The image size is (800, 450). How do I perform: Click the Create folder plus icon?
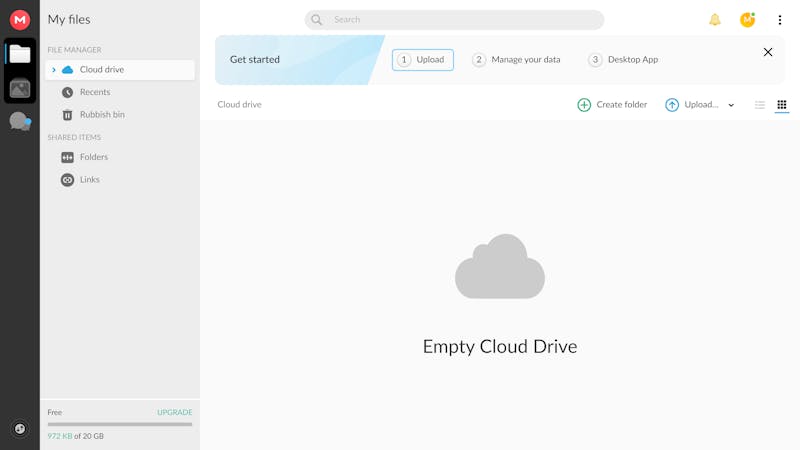coord(584,105)
